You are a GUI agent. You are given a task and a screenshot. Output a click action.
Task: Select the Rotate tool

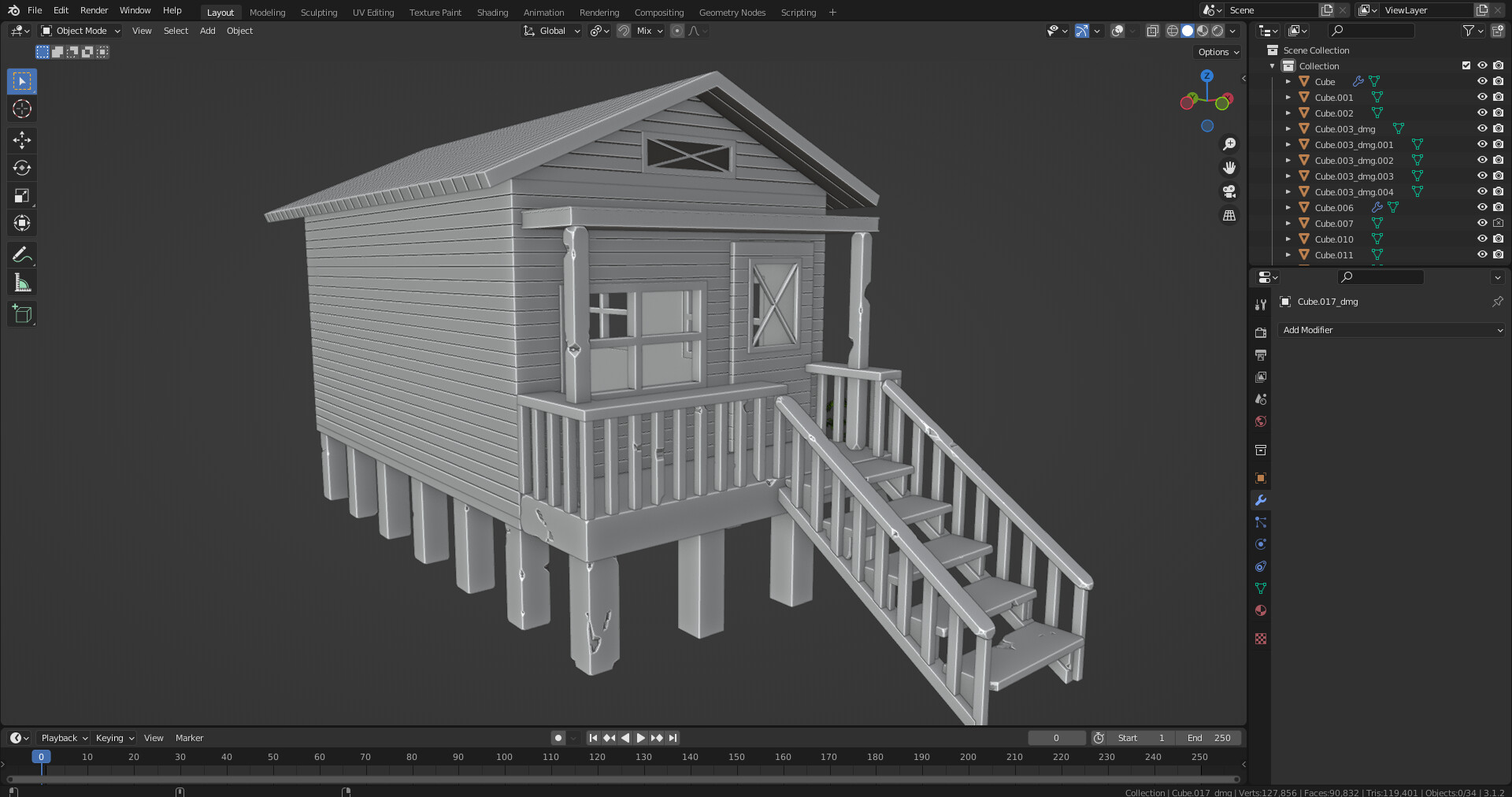click(x=22, y=168)
